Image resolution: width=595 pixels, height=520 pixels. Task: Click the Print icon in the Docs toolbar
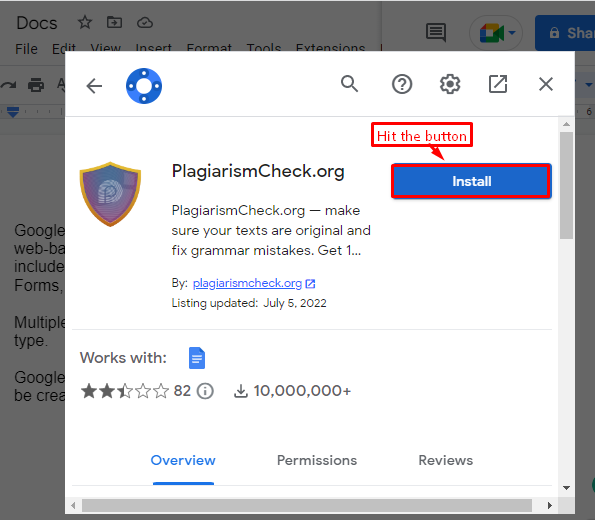point(36,85)
